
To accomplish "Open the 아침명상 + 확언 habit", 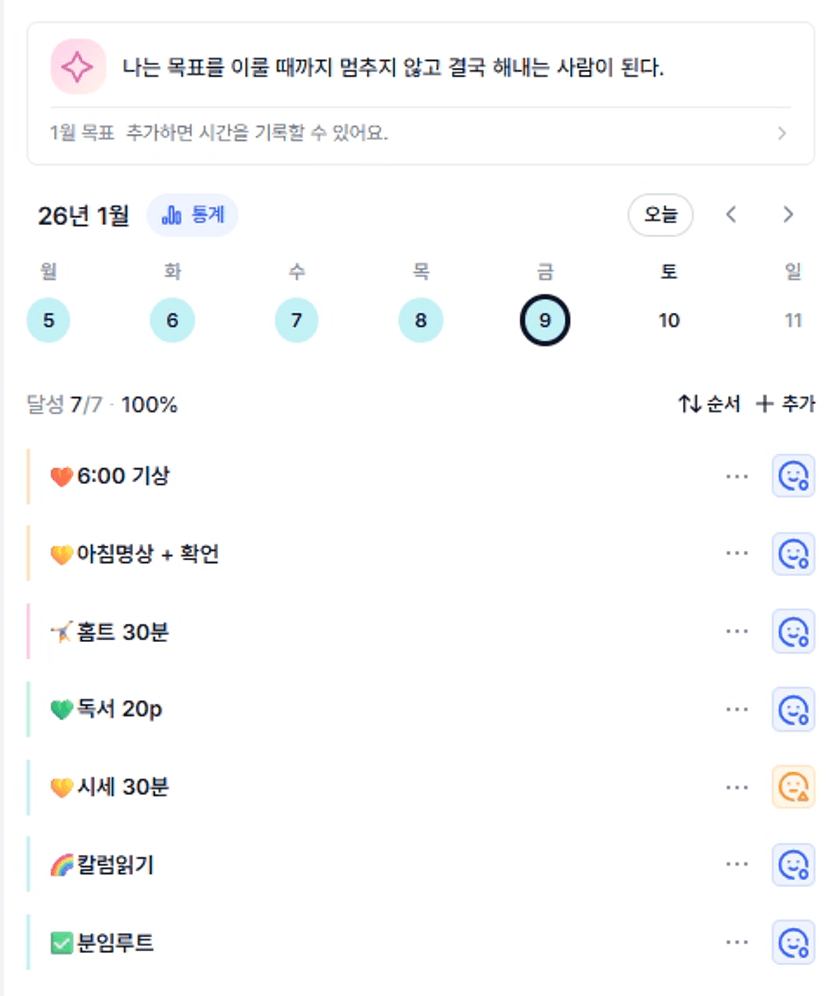I will click(x=148, y=555).
